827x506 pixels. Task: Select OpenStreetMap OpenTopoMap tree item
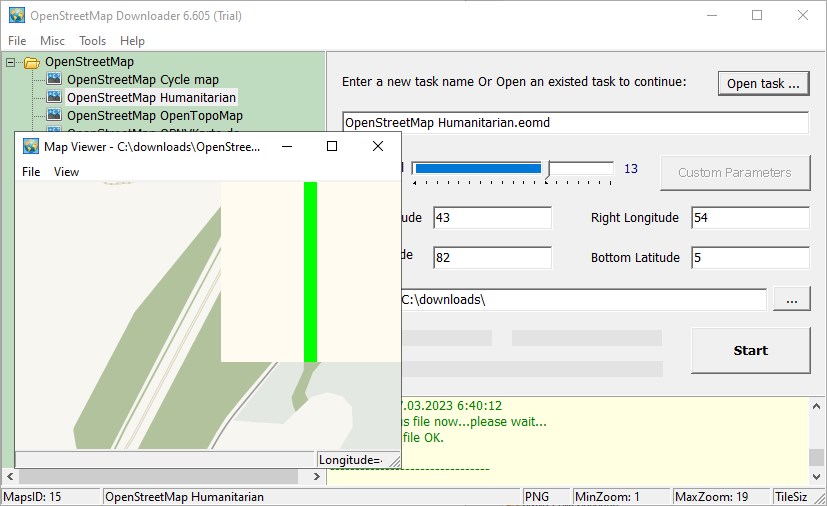155,116
